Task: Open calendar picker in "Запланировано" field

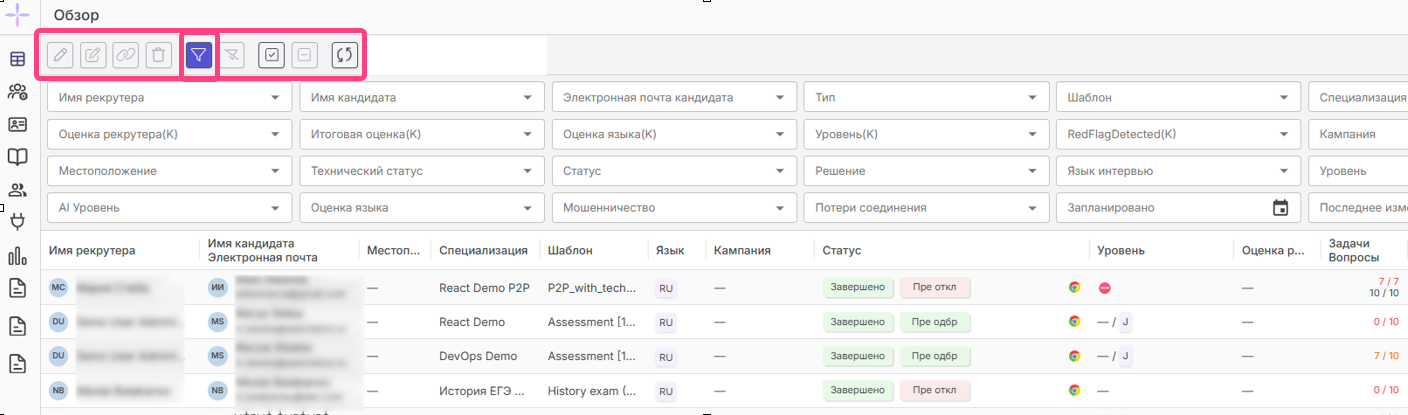Action: pos(1280,208)
